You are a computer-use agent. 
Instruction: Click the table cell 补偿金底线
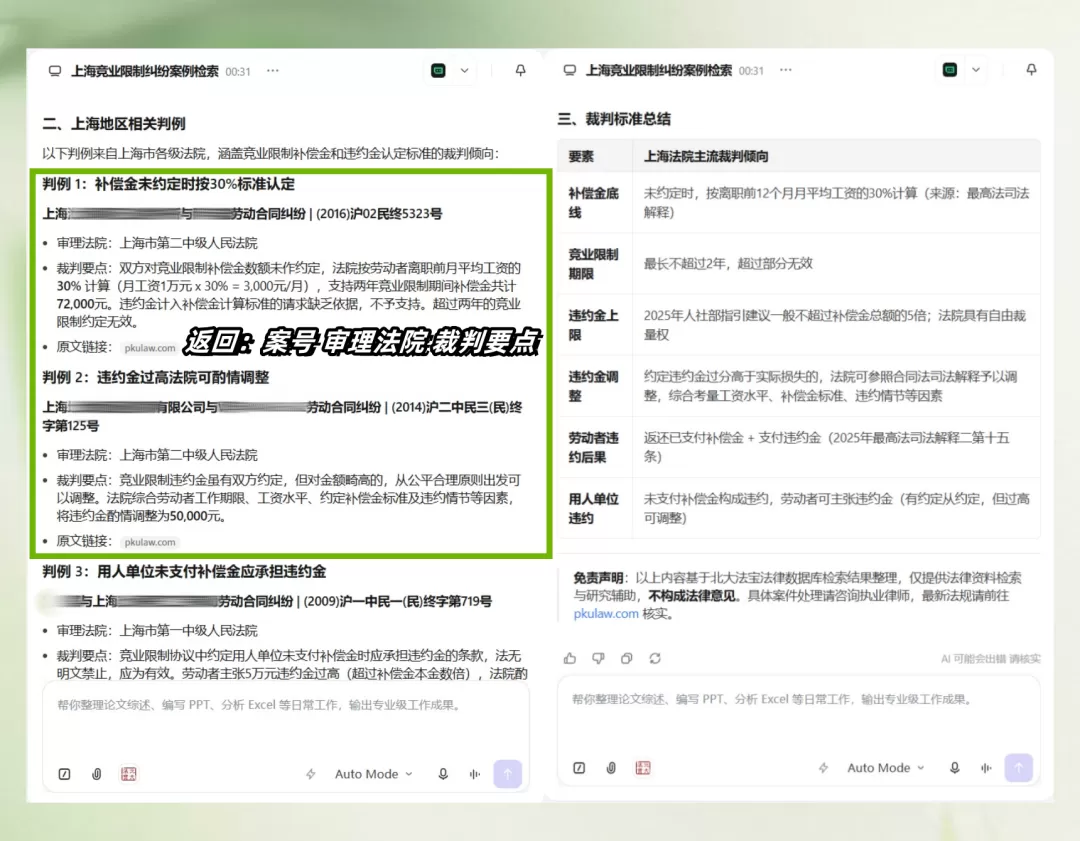(593, 203)
